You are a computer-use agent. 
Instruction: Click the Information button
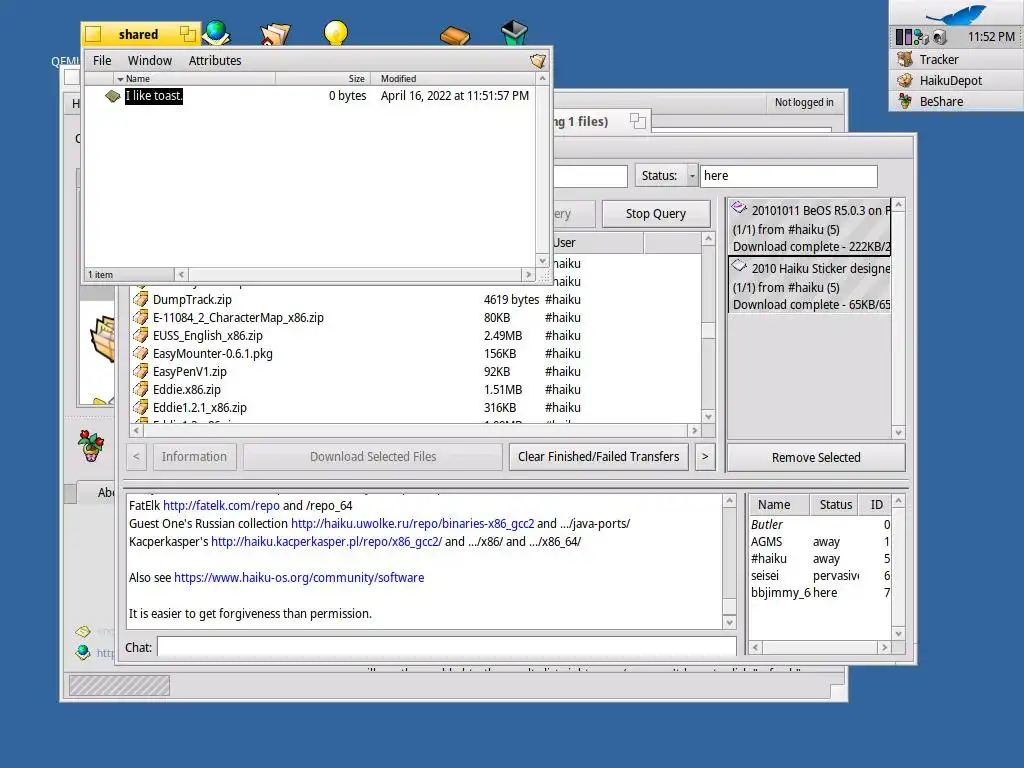tap(194, 456)
